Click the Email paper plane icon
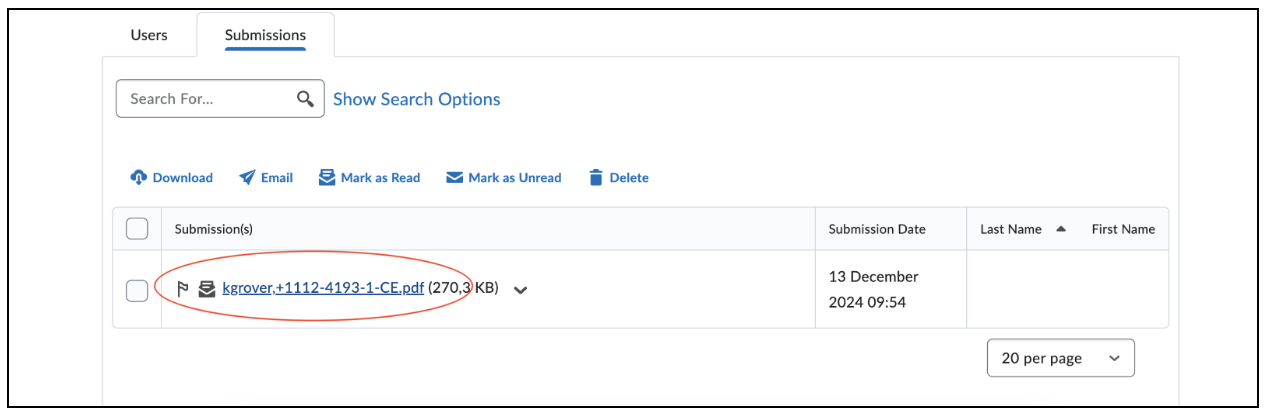Viewport: 1266px width, 416px height. (247, 177)
